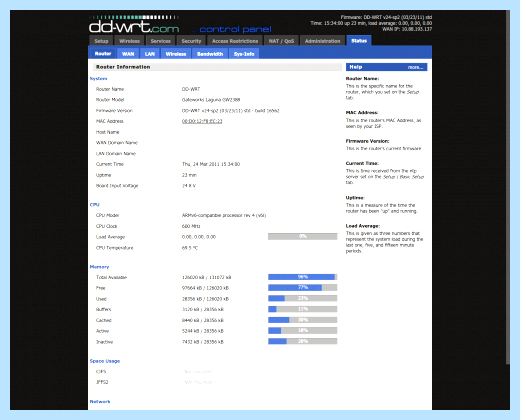Click the JFFS2 label
This screenshot has width=520, height=420.
[x=102, y=382]
